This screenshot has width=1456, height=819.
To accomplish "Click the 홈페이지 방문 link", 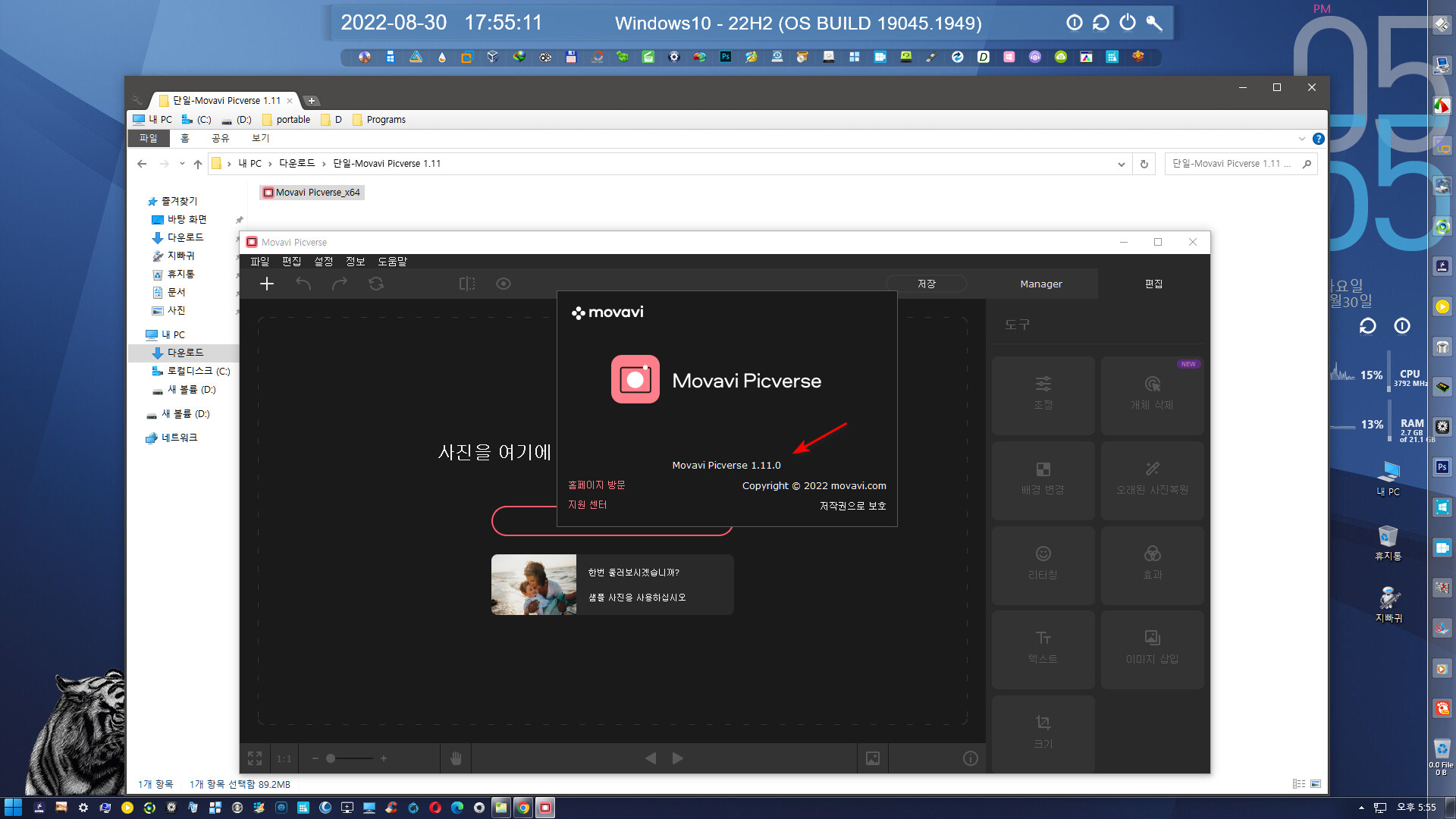I will (597, 485).
